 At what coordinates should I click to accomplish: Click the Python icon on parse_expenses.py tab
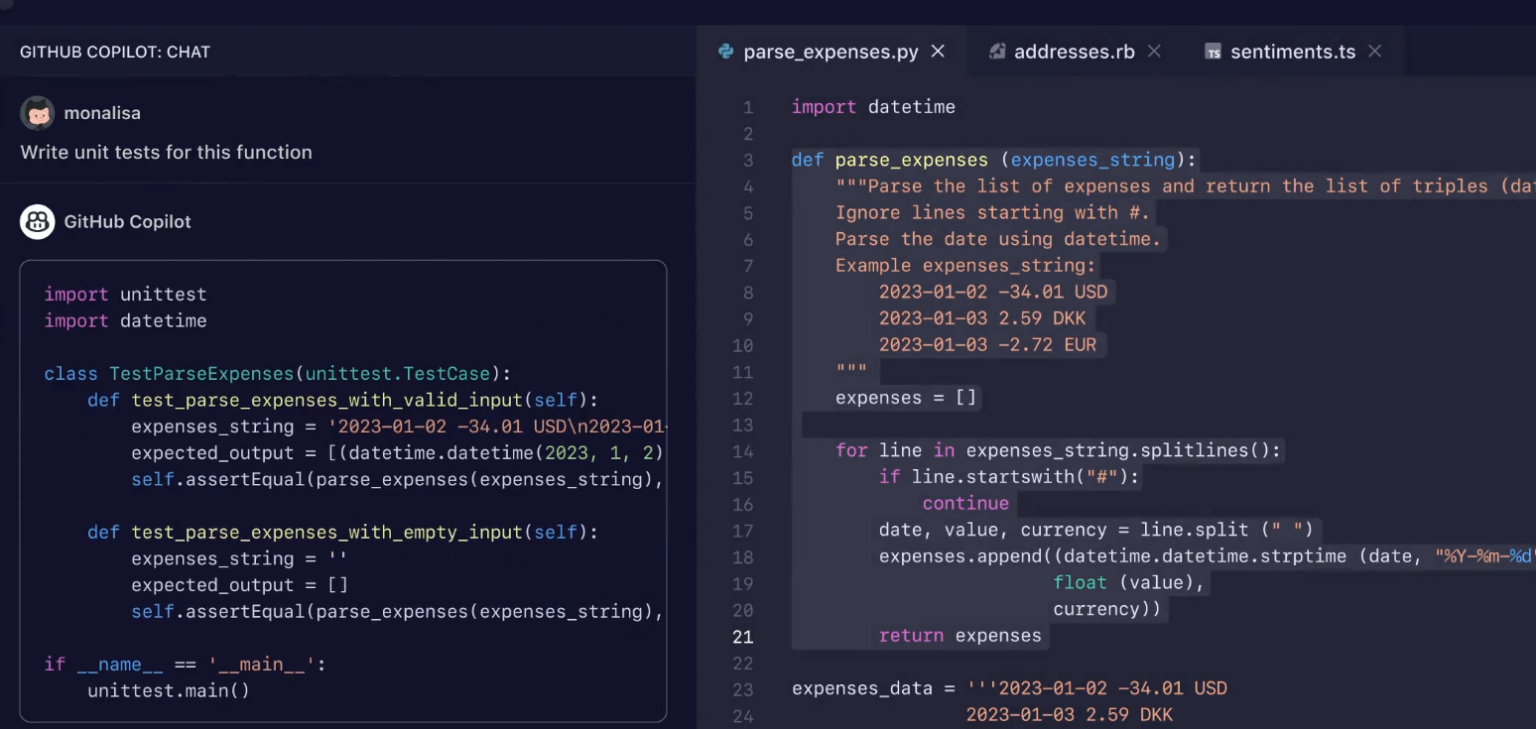click(725, 50)
